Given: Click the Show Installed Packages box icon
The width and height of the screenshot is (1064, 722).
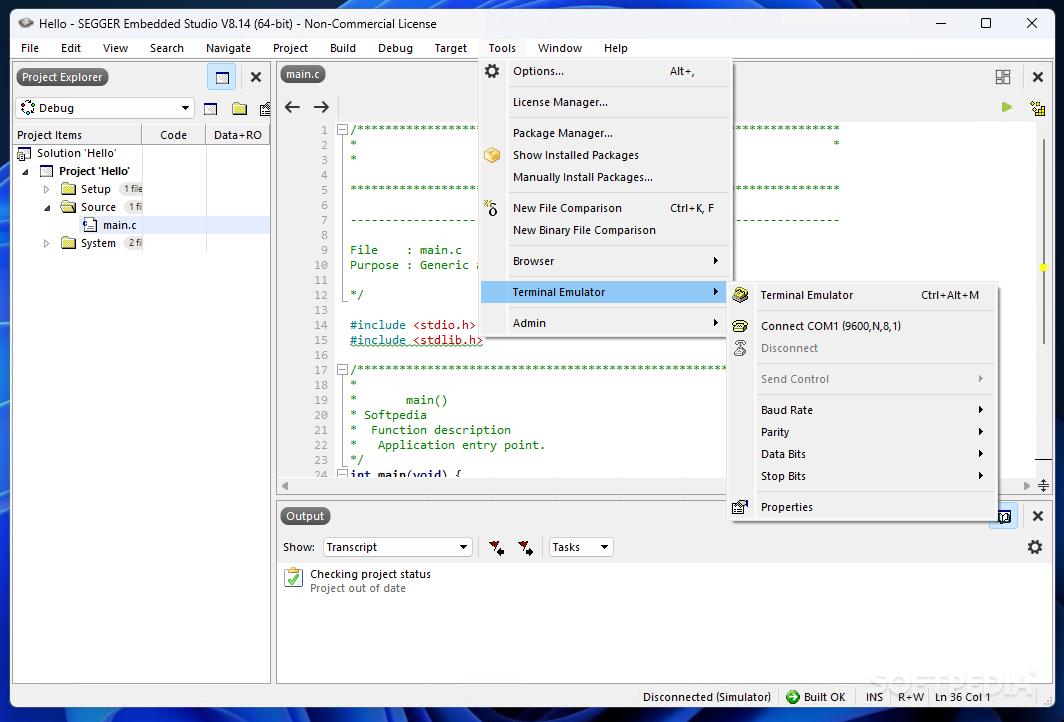Looking at the screenshot, I should tap(492, 155).
